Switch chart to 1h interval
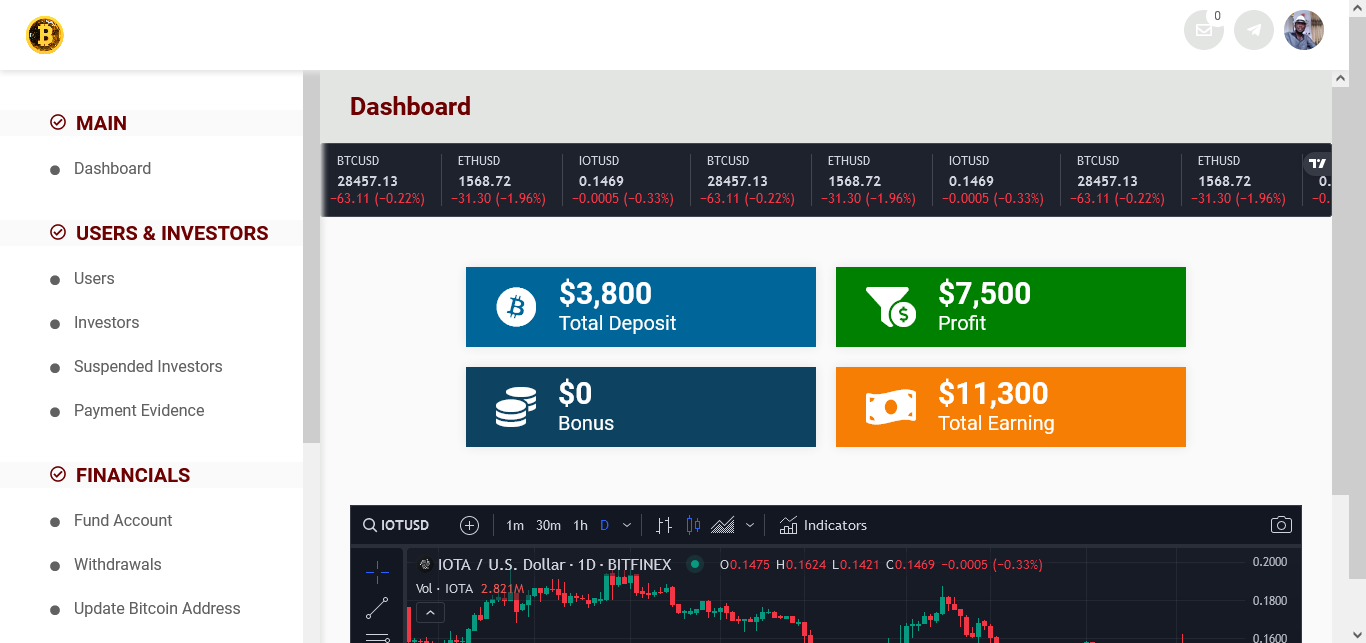1366x643 pixels. point(580,525)
